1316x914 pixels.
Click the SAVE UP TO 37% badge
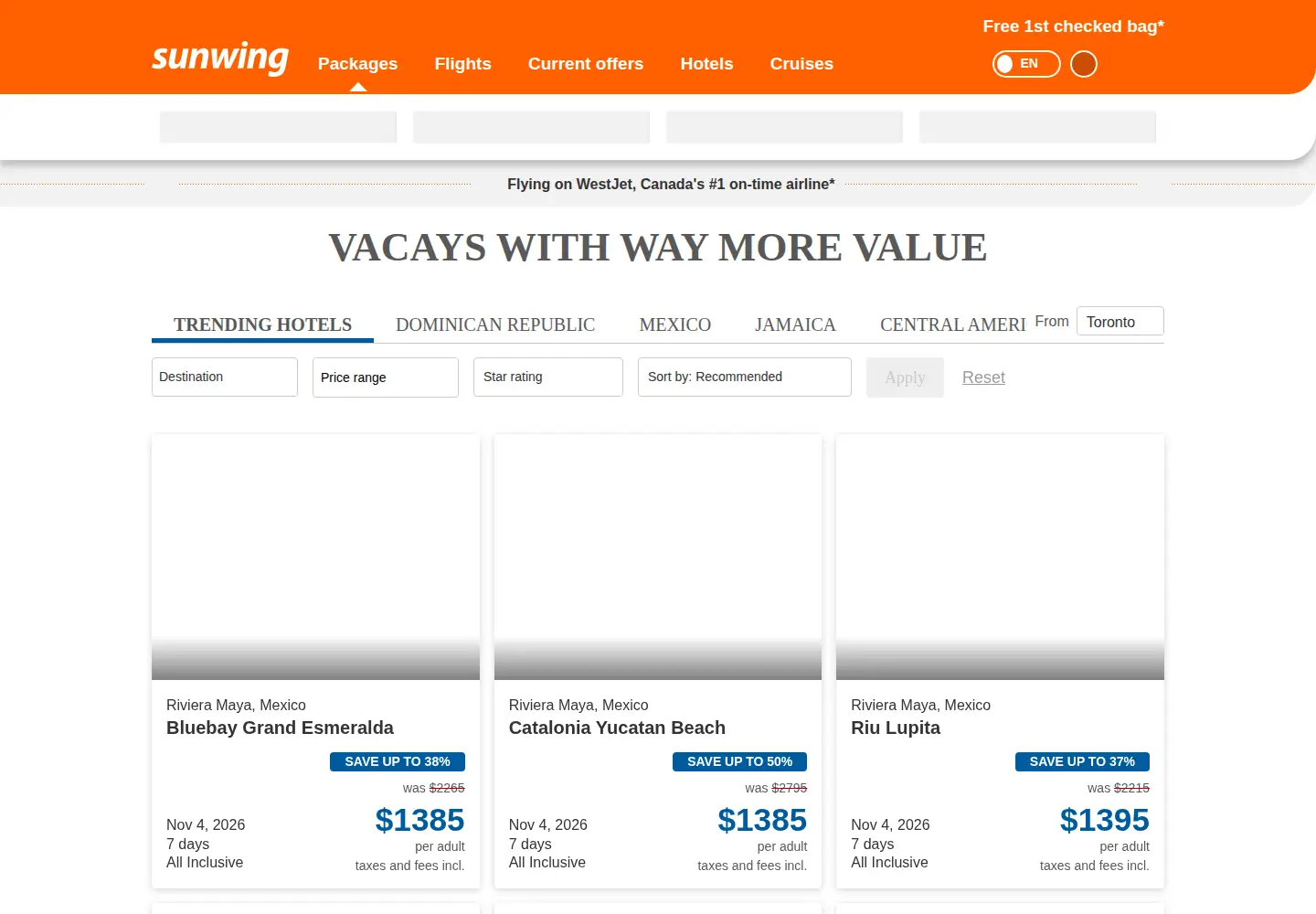coord(1082,761)
